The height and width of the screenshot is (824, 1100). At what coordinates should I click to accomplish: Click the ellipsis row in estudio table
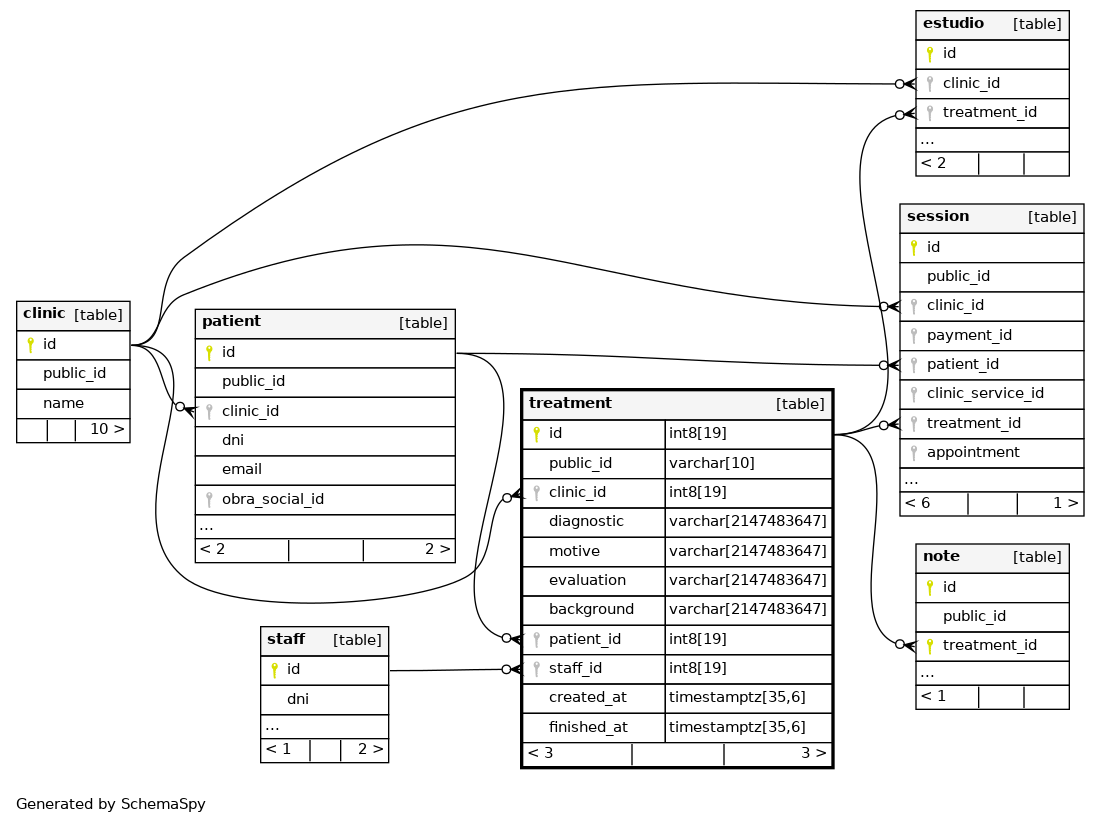coord(992,140)
